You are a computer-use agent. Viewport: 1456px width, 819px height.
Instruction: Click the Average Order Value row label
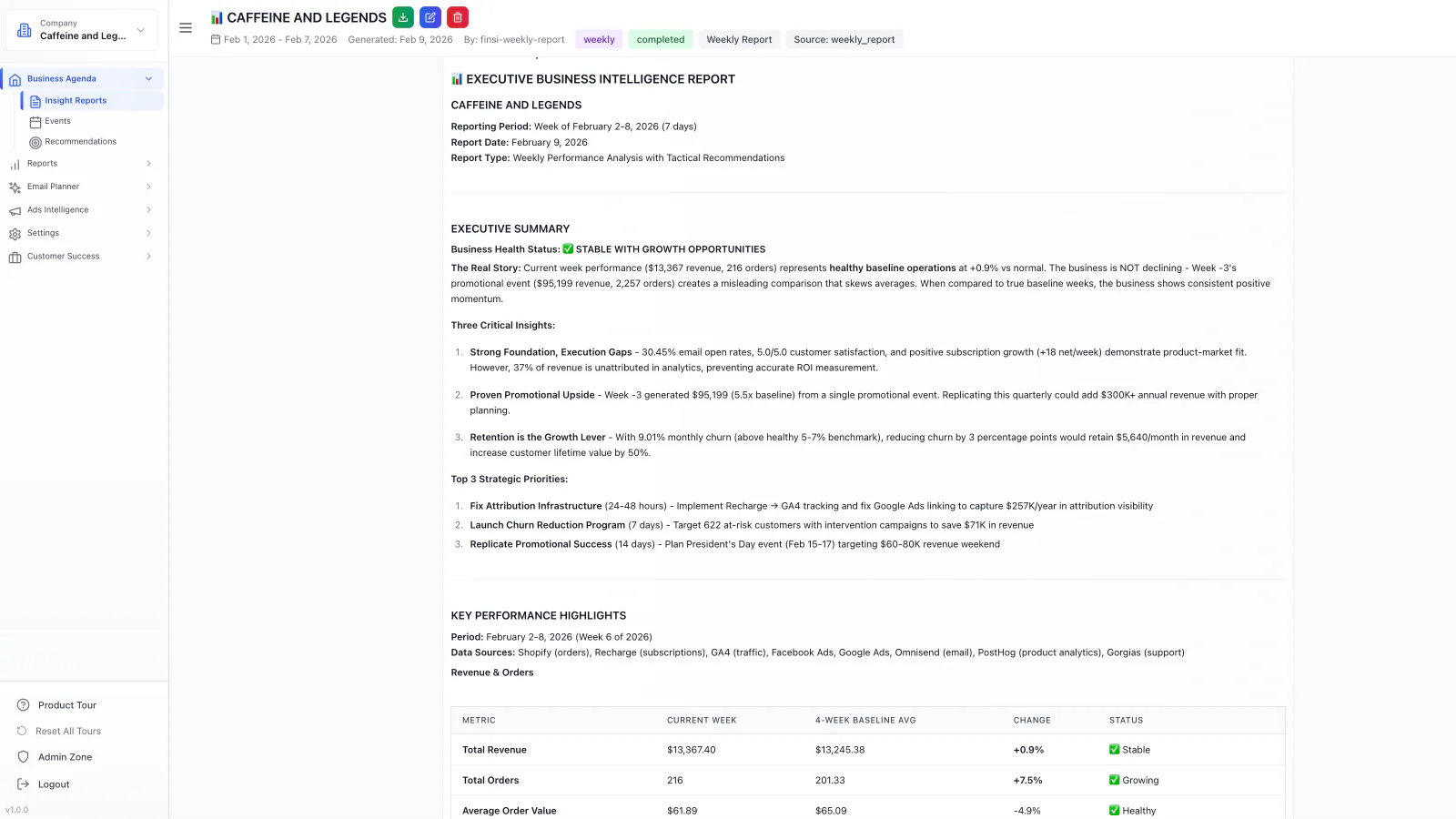click(510, 811)
